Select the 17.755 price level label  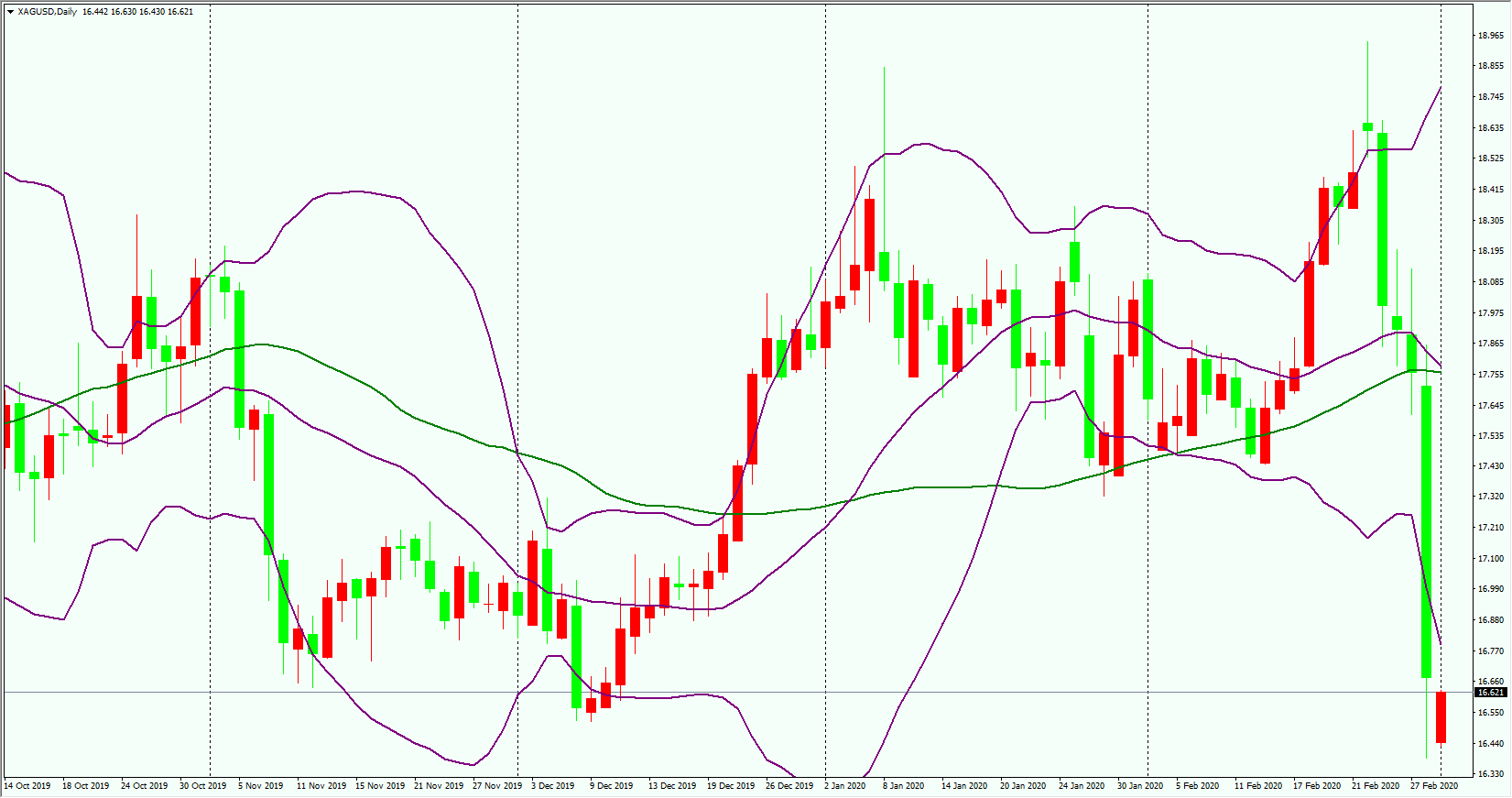coord(1491,375)
